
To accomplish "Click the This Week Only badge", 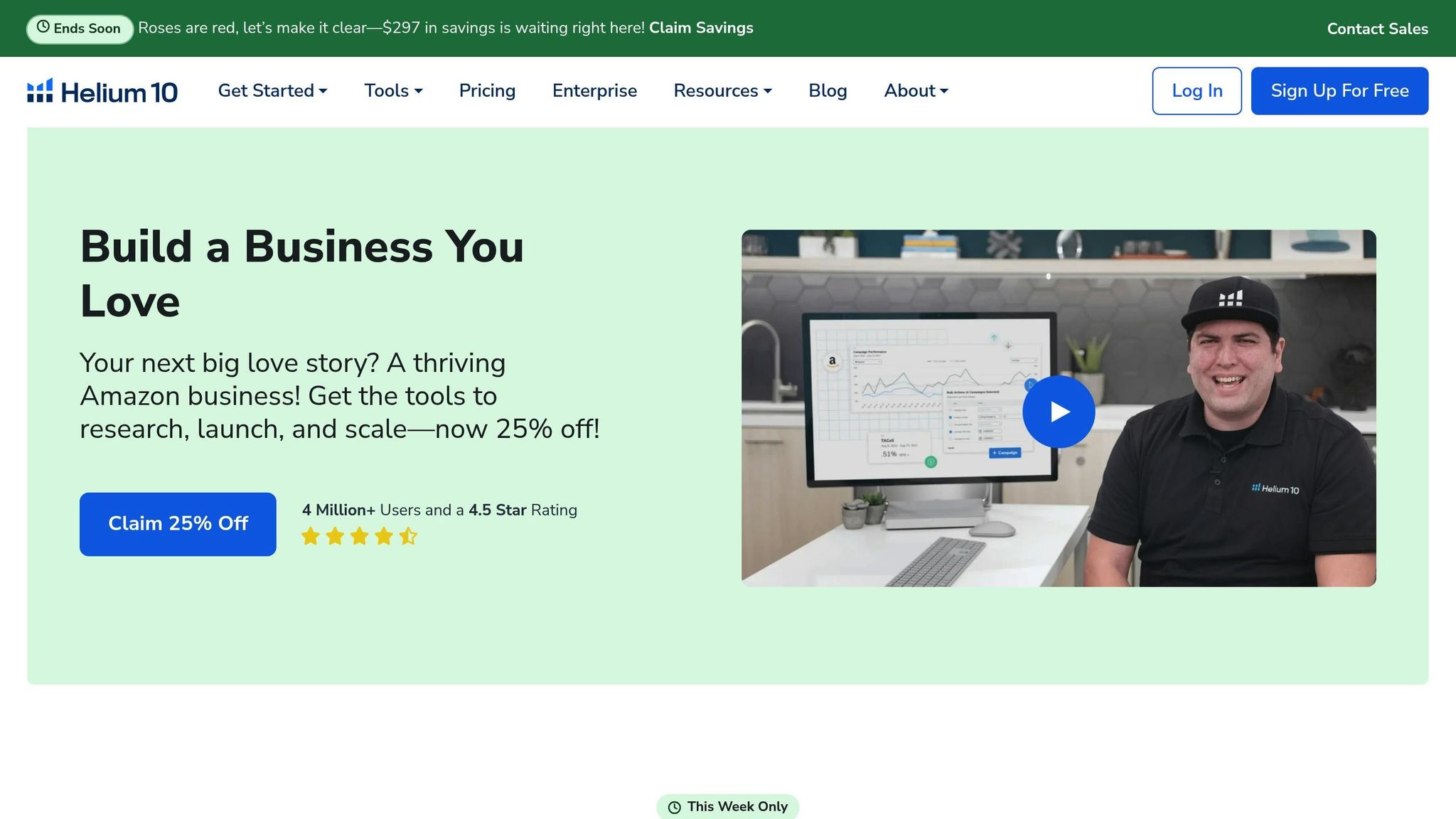I will (x=727, y=807).
